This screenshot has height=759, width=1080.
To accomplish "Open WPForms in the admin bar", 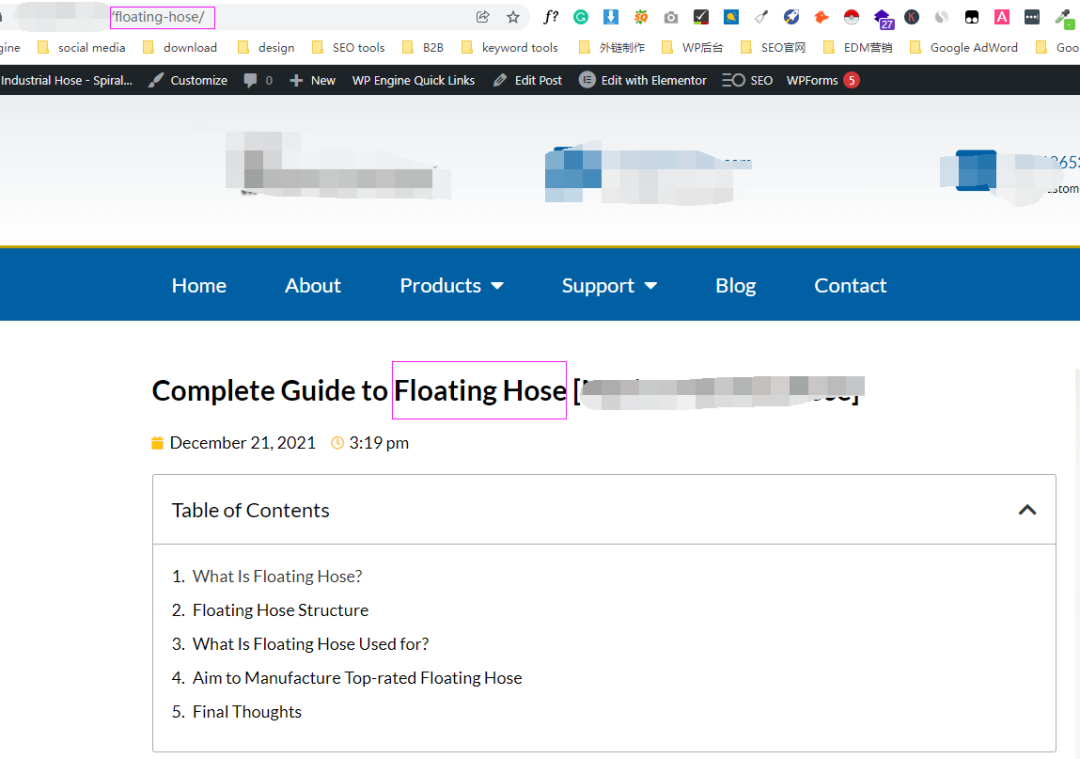I will click(x=812, y=80).
